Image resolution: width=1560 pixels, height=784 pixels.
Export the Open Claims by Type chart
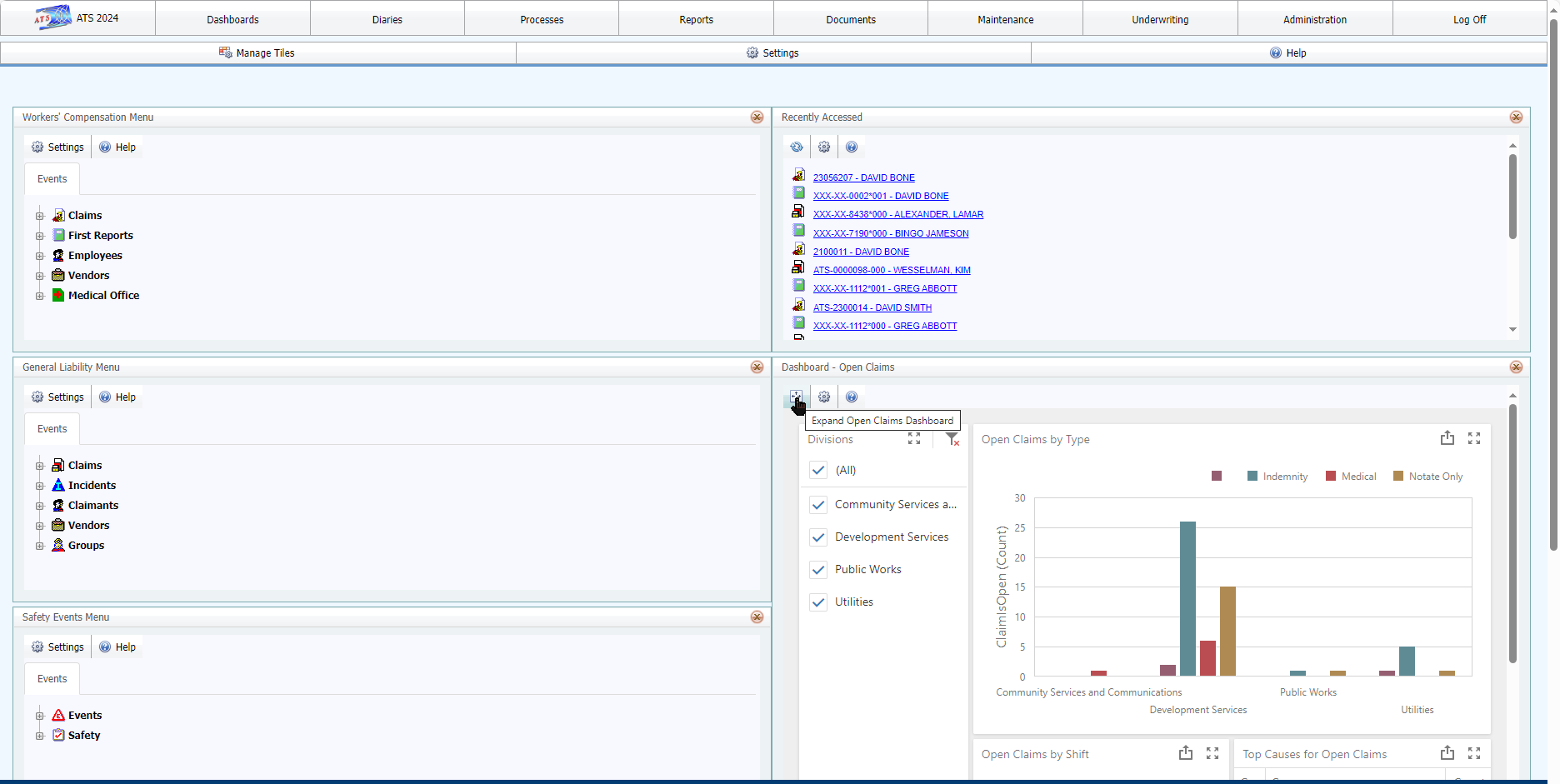[x=1447, y=438]
